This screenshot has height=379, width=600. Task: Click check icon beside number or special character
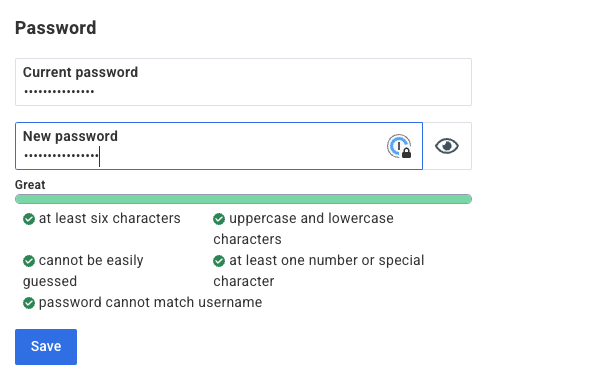[219, 261]
